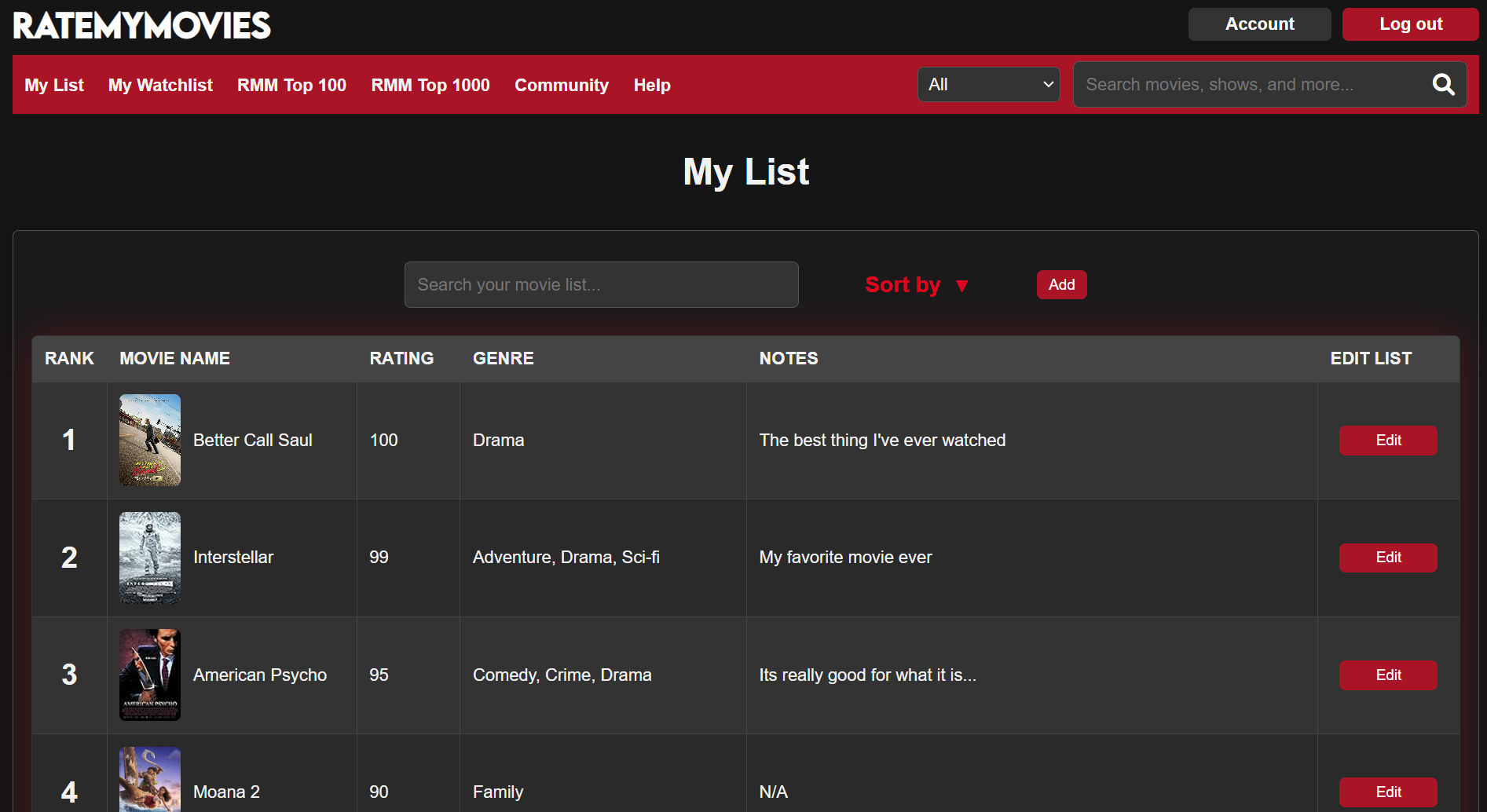Click the RateMyMovies logo
Viewport: 1487px width, 812px height.
click(x=142, y=26)
